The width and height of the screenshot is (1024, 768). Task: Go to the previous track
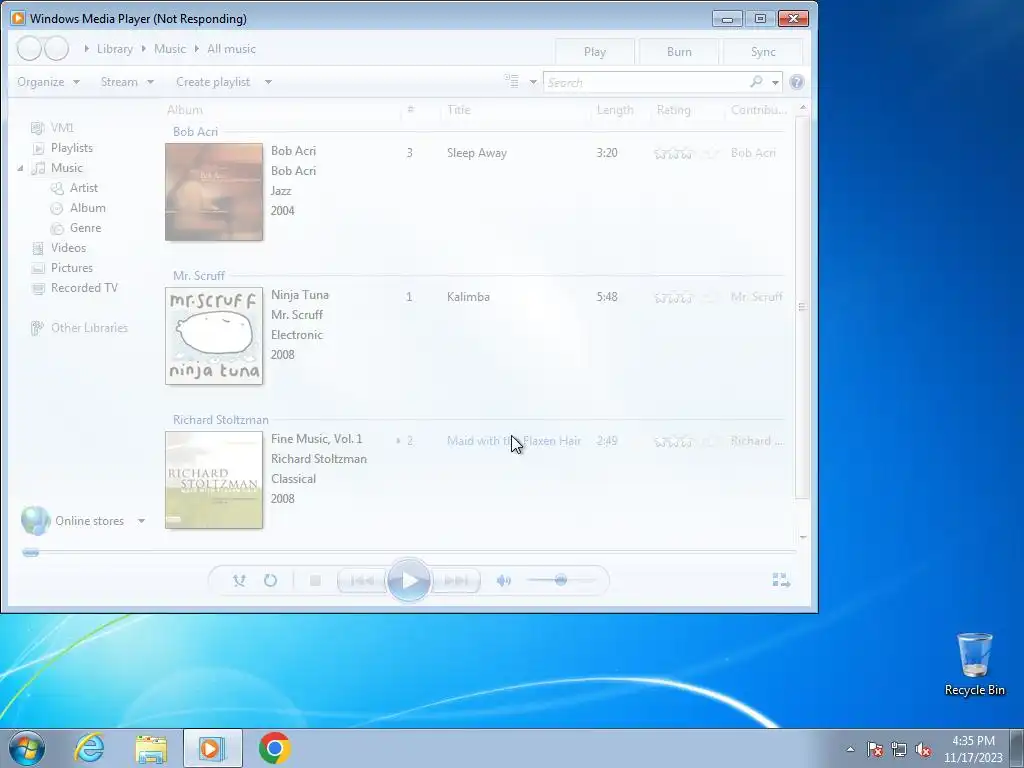coord(362,581)
